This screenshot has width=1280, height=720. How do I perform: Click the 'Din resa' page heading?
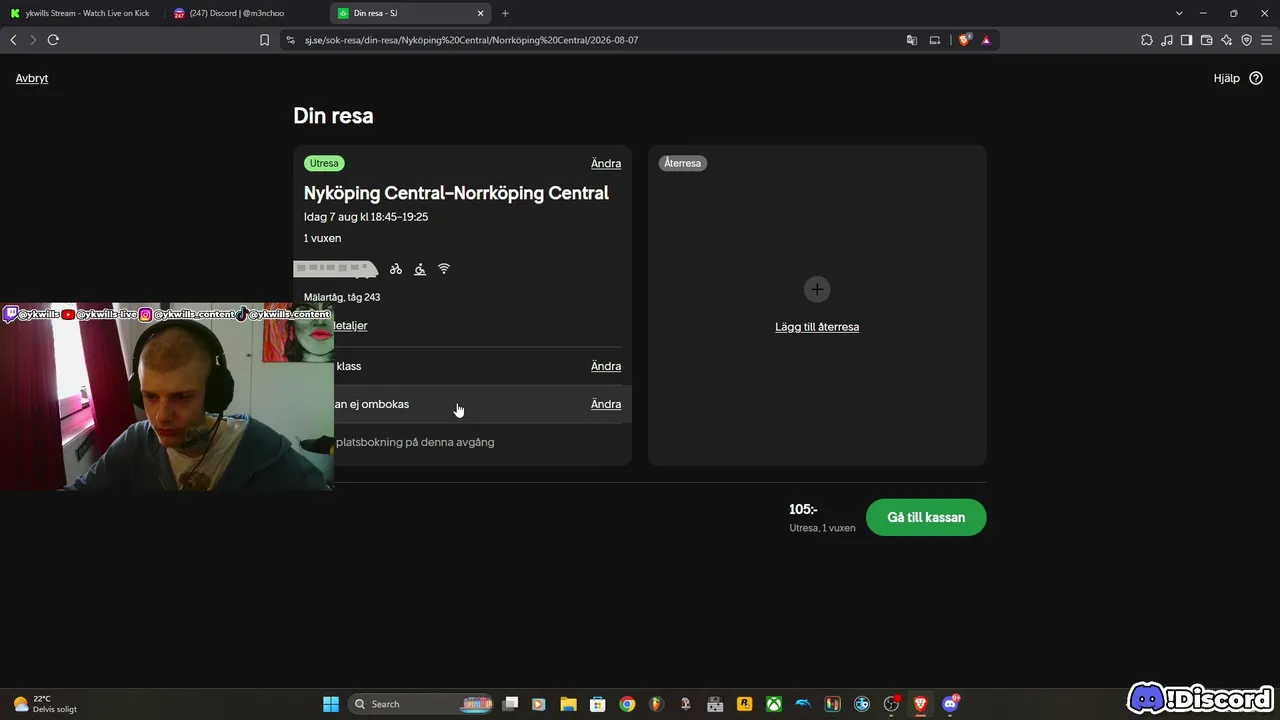[333, 116]
